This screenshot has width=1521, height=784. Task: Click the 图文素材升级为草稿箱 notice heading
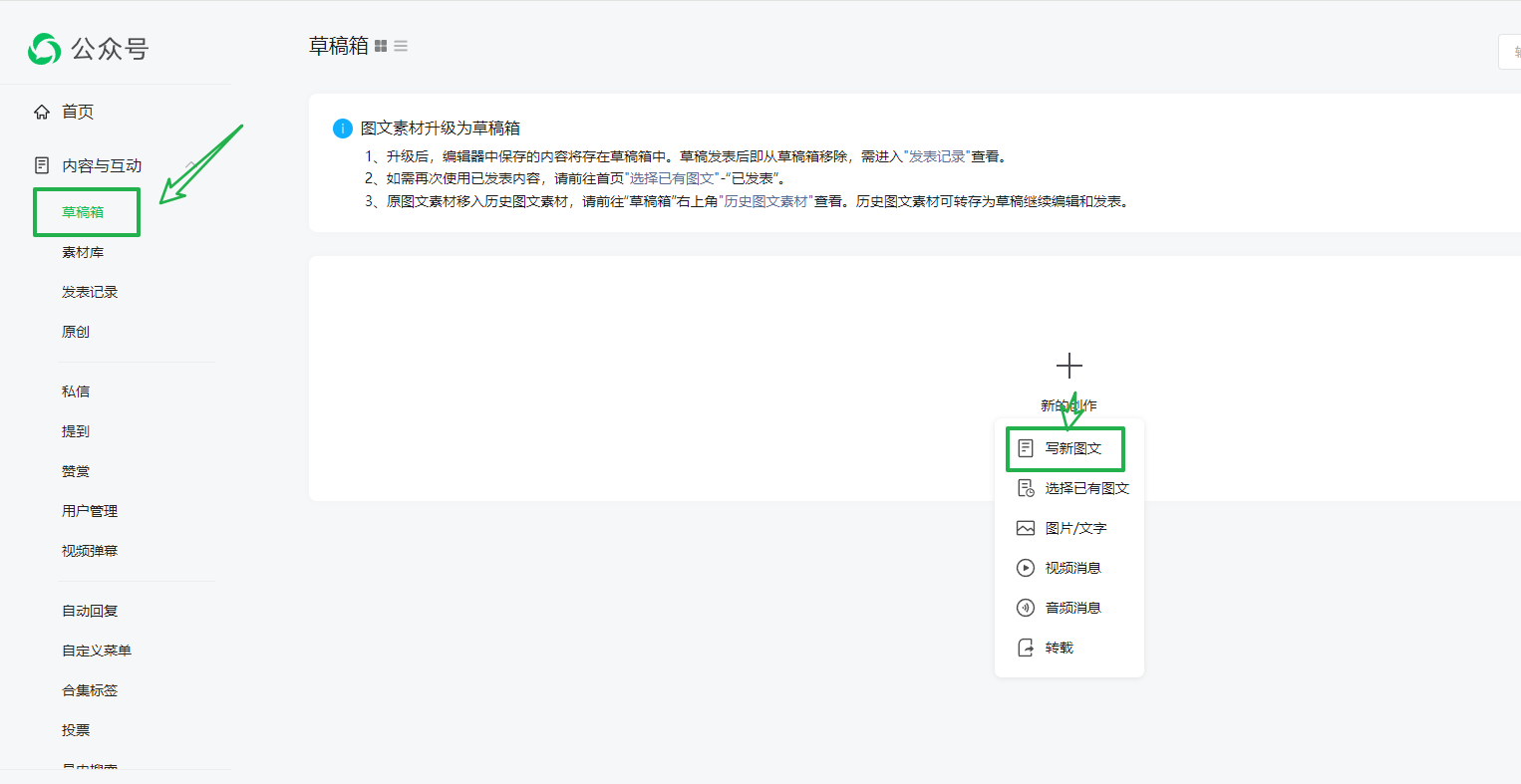click(441, 129)
